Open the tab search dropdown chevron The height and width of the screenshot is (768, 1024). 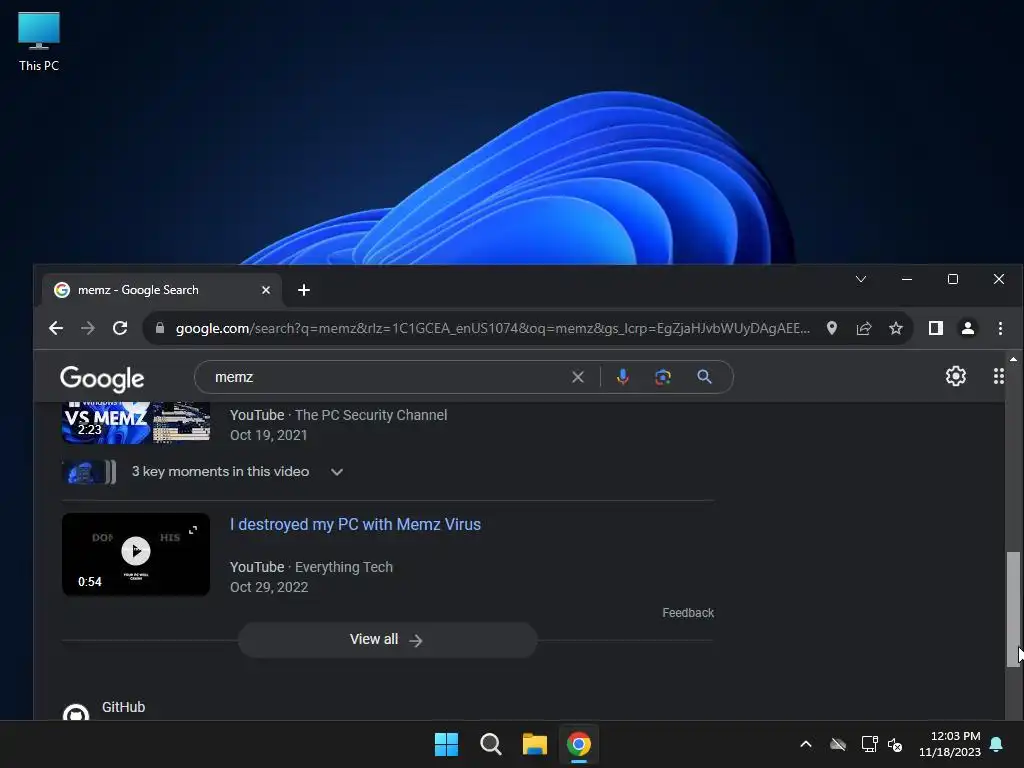click(x=861, y=279)
